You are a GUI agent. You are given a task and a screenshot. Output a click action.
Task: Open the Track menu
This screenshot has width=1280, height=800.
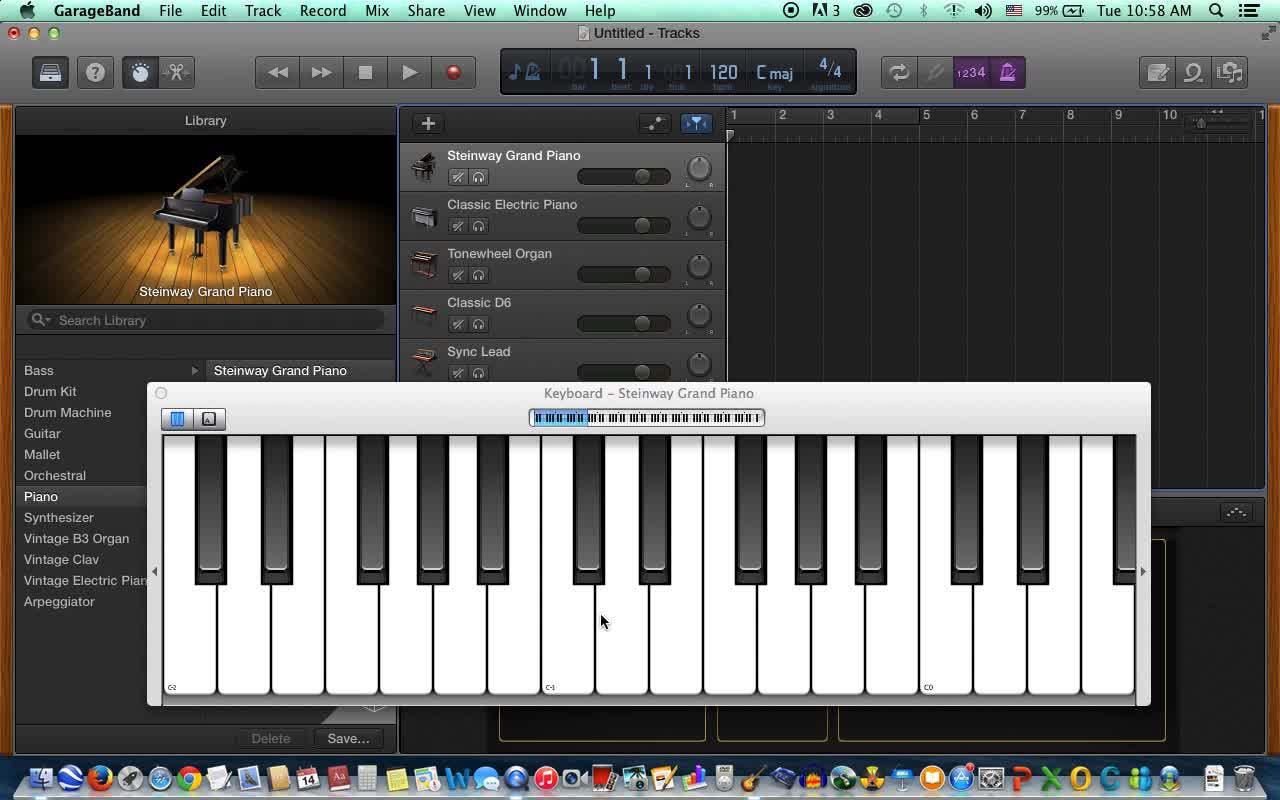pos(263,11)
